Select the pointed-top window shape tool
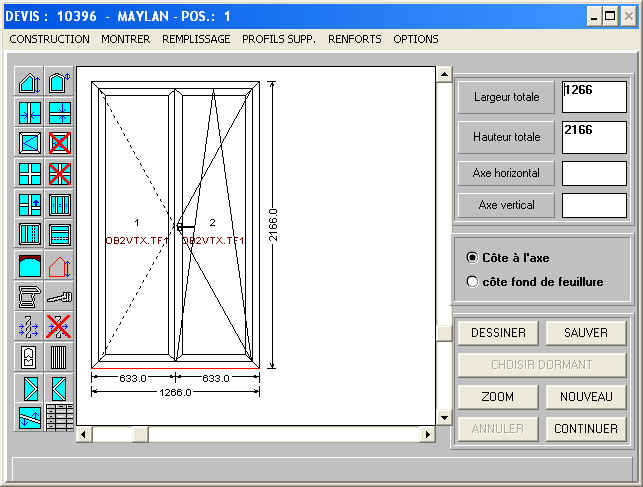 tap(59, 83)
